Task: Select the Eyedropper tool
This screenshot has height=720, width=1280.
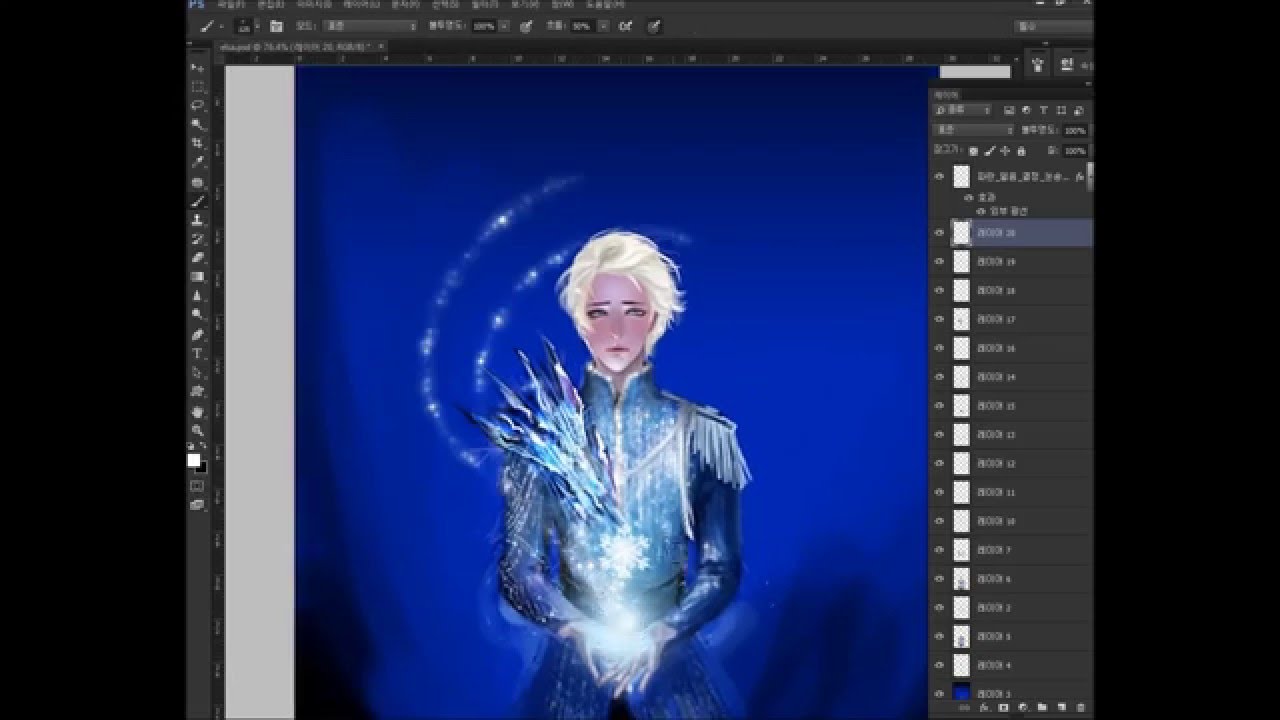Action: tap(197, 163)
